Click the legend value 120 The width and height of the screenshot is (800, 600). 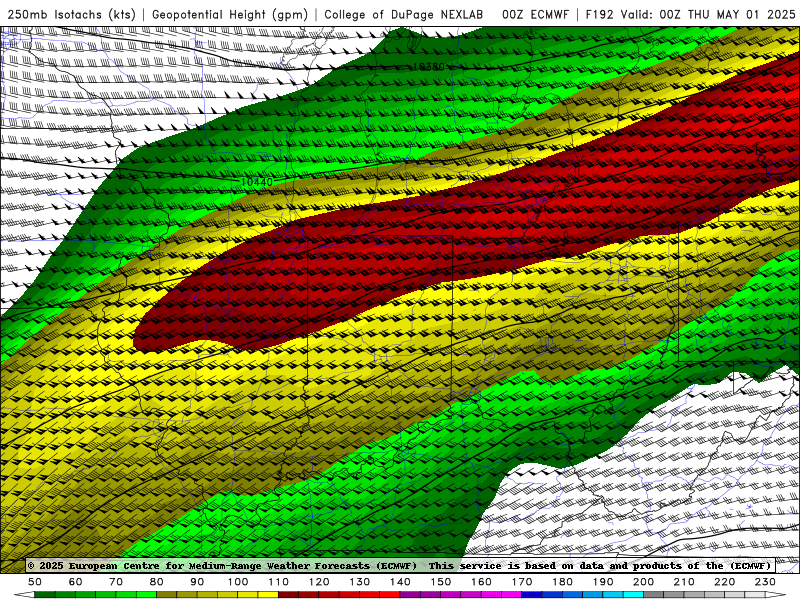[x=319, y=582]
